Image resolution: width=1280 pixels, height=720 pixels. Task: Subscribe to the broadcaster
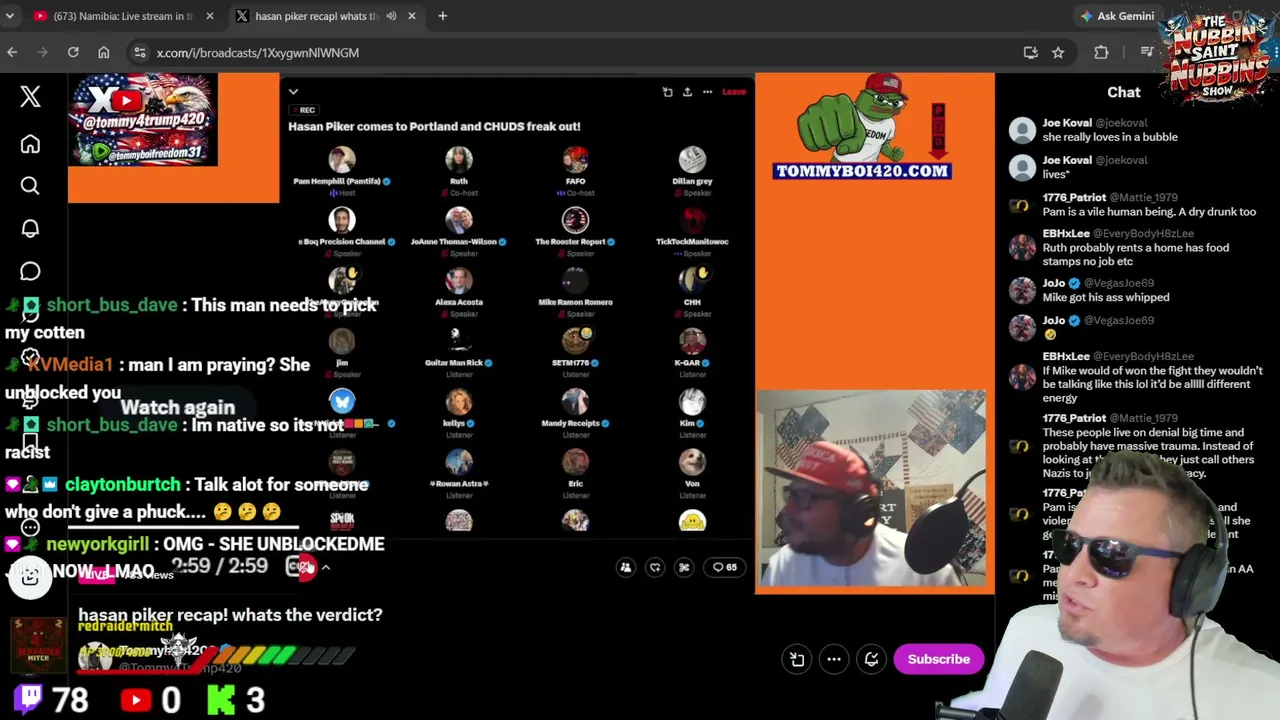click(x=938, y=659)
